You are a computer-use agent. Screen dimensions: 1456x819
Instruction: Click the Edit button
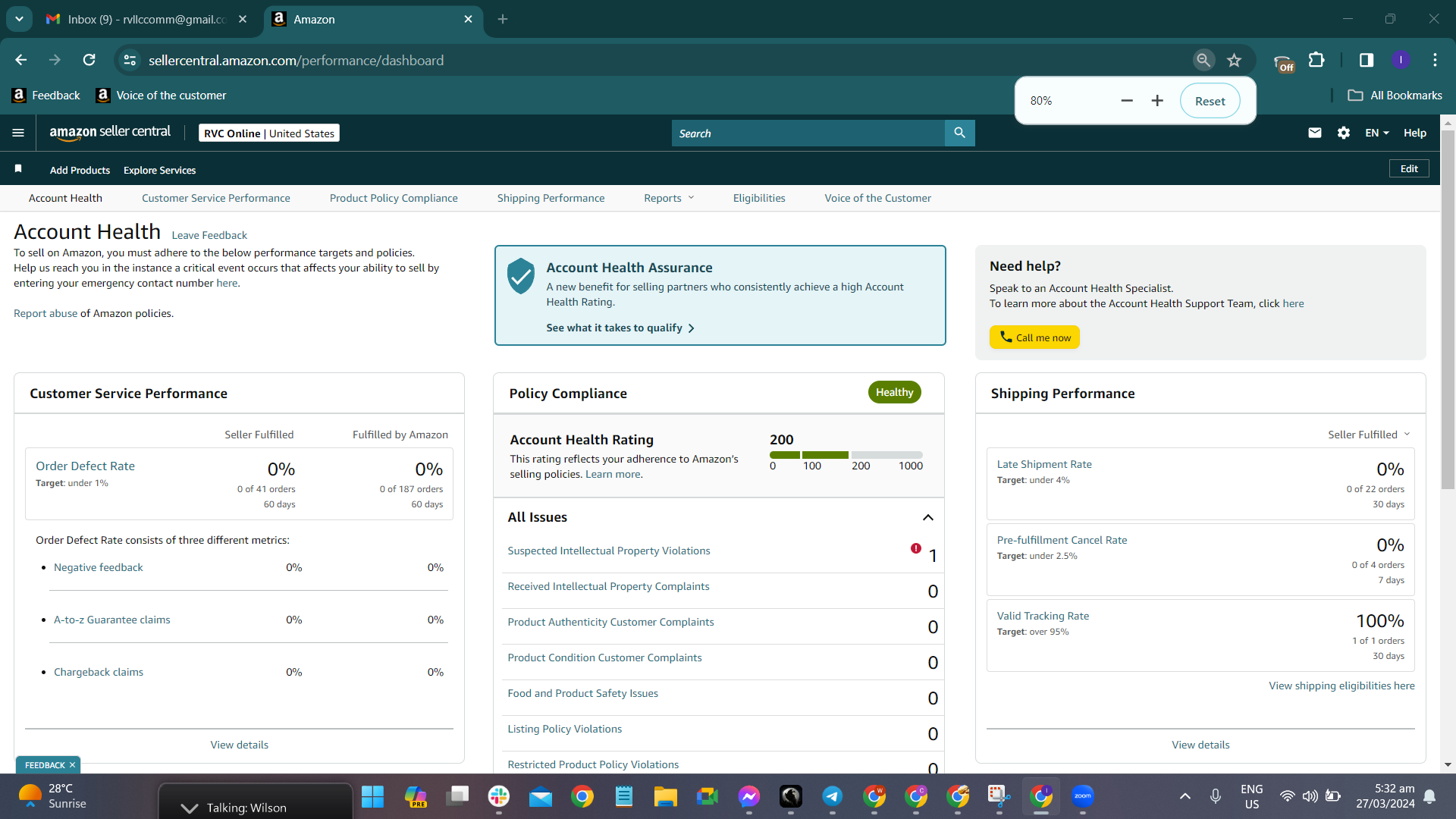1409,168
